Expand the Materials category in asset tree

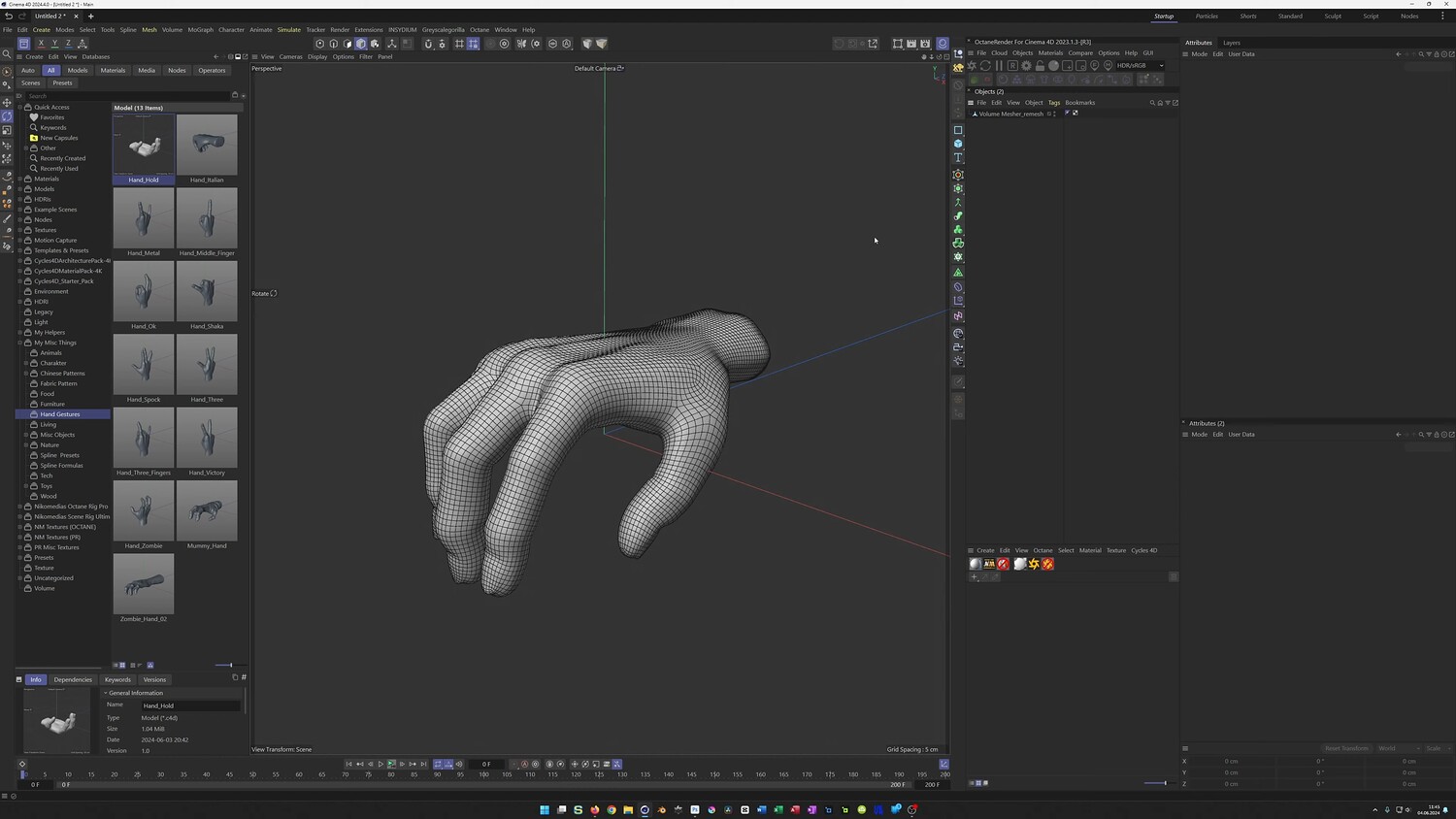tap(20, 179)
